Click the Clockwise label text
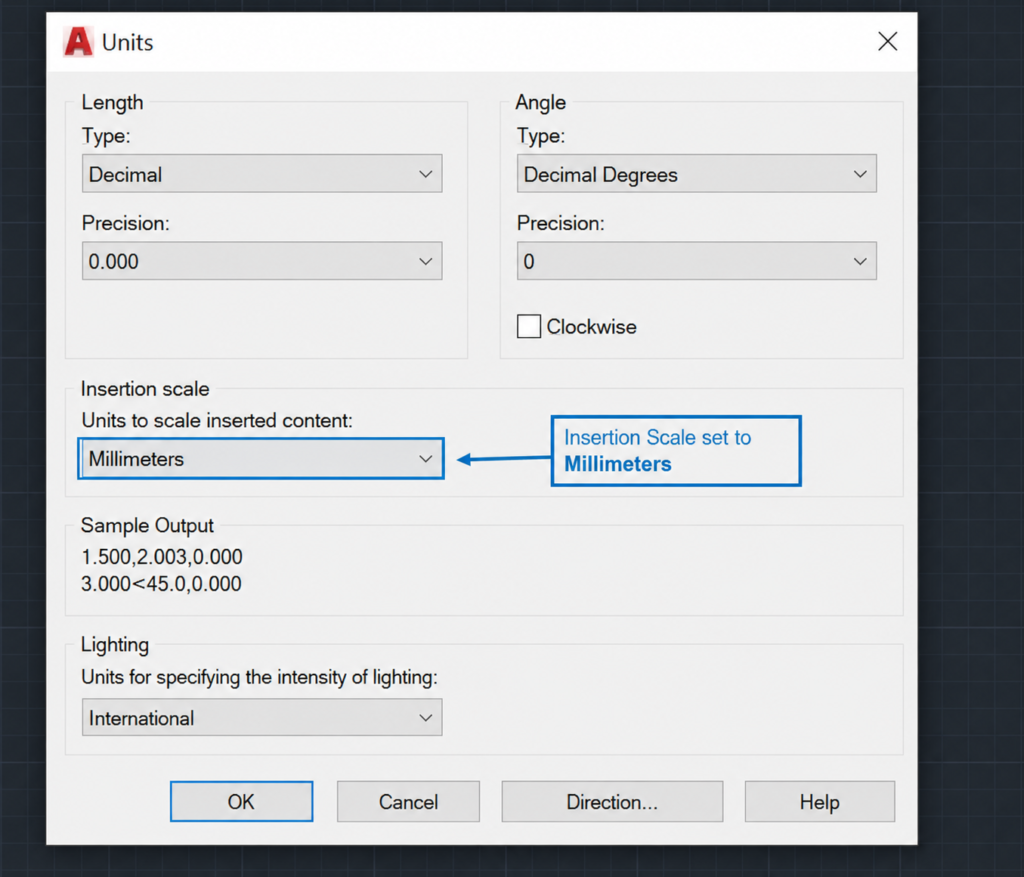This screenshot has height=877, width=1024. coord(591,327)
